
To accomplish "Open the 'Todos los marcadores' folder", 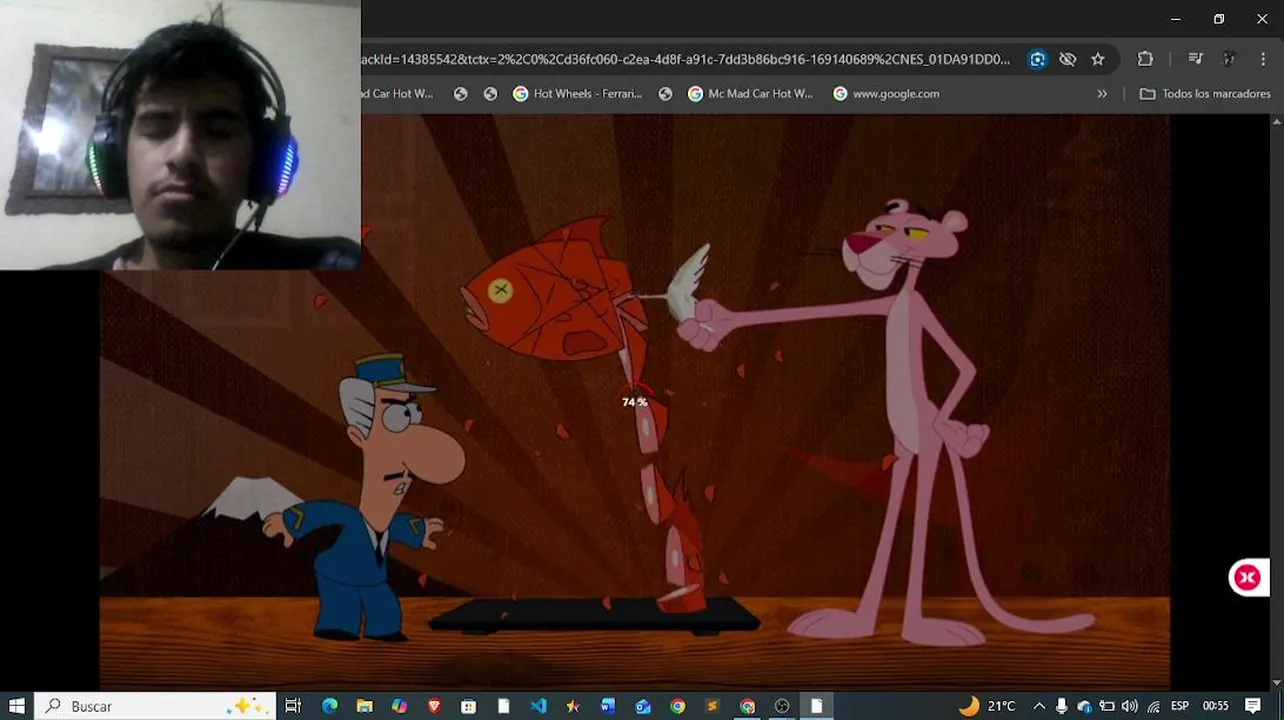I will click(1205, 94).
